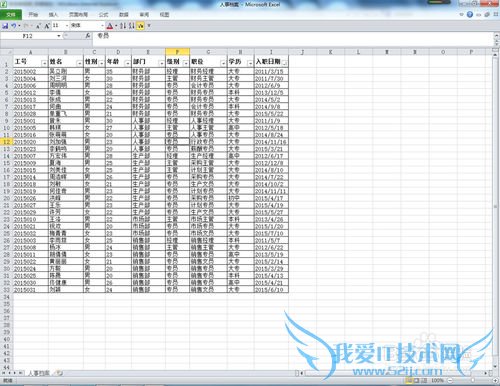Click the Select All corner of the grid
Screen dimensions: 500x386
6,52
